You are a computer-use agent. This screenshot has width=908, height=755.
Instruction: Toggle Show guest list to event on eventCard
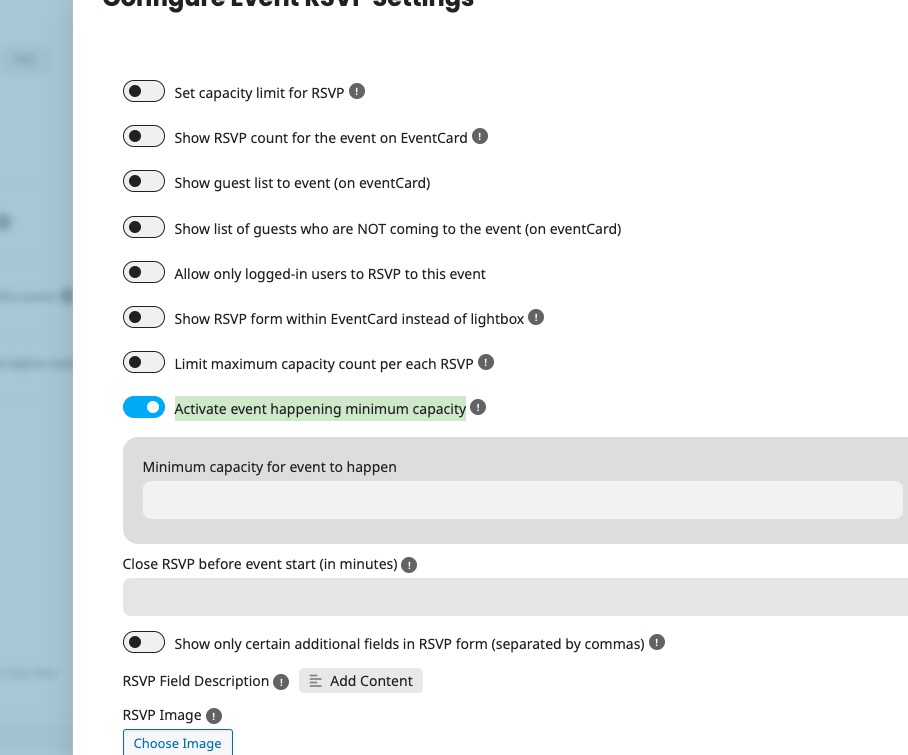click(144, 182)
